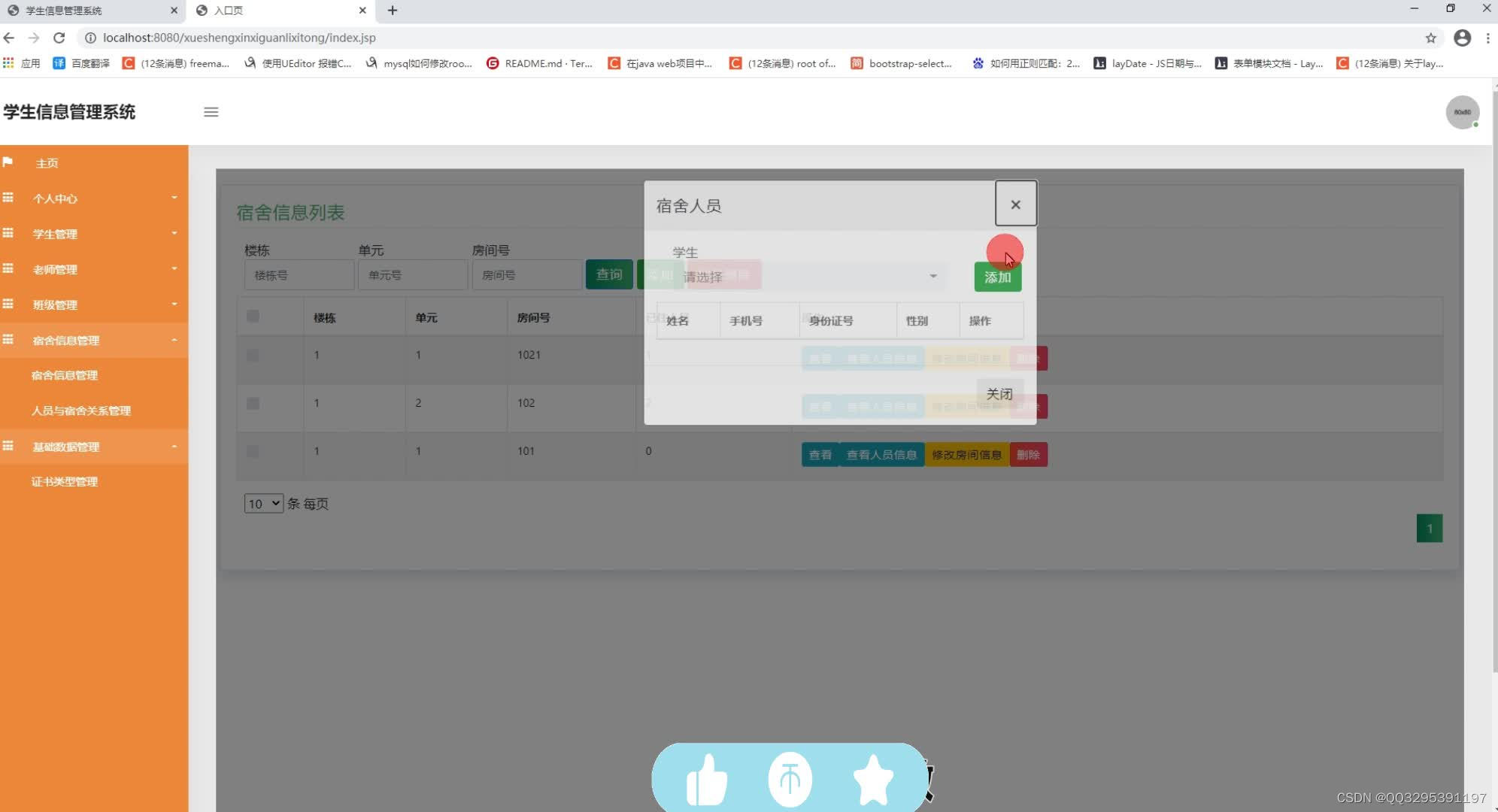Image resolution: width=1498 pixels, height=812 pixels.
Task: Close the 宿舍人员 dialog with the X
Action: click(x=1015, y=204)
